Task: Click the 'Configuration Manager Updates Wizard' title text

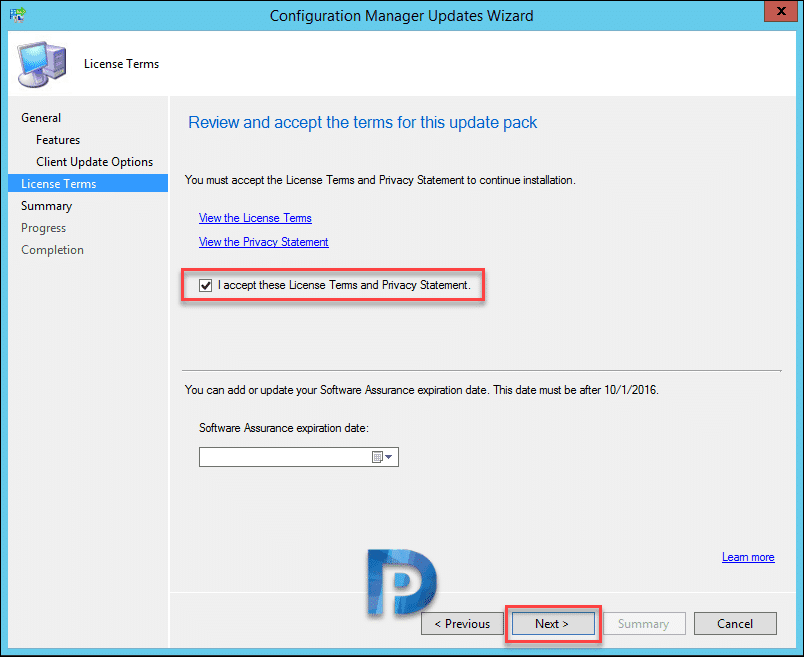Action: point(401,16)
